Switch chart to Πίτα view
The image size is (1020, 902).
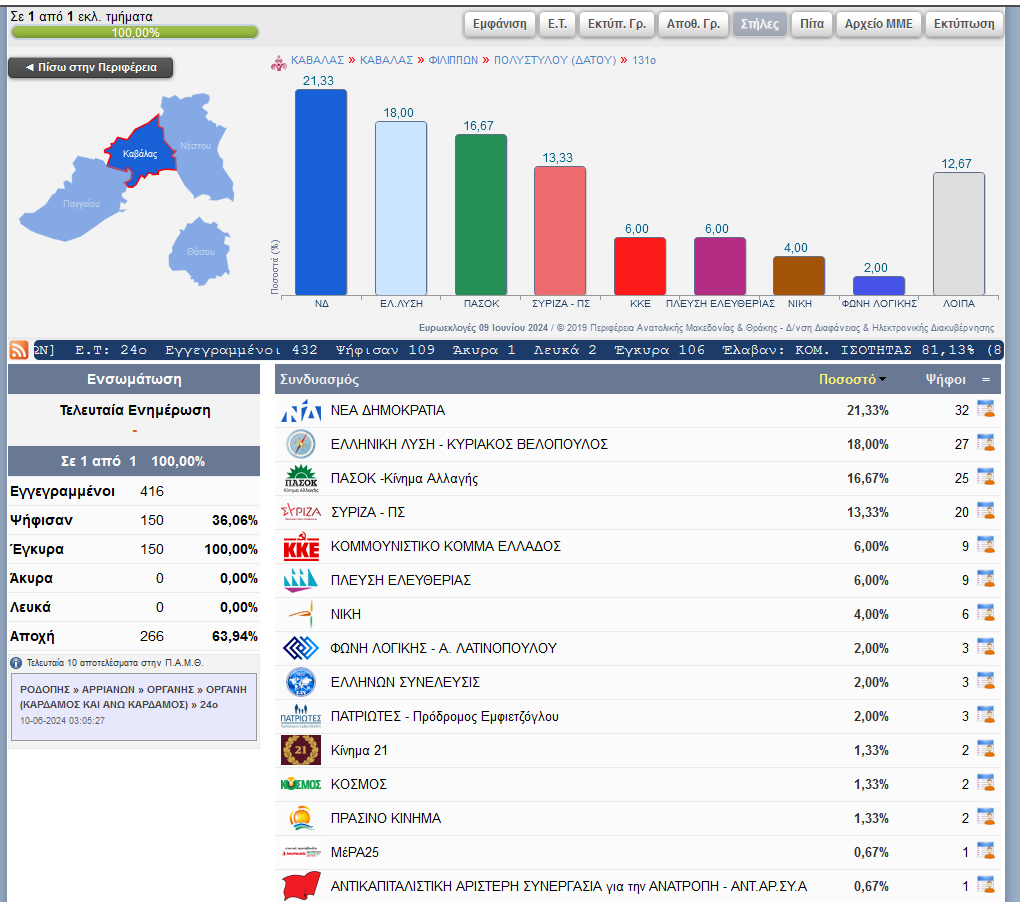click(x=812, y=24)
